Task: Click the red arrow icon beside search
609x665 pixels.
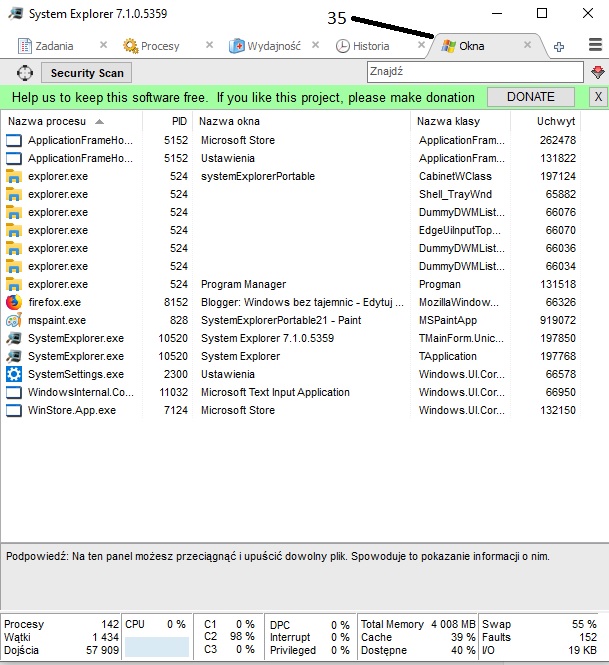Action: coord(598,73)
